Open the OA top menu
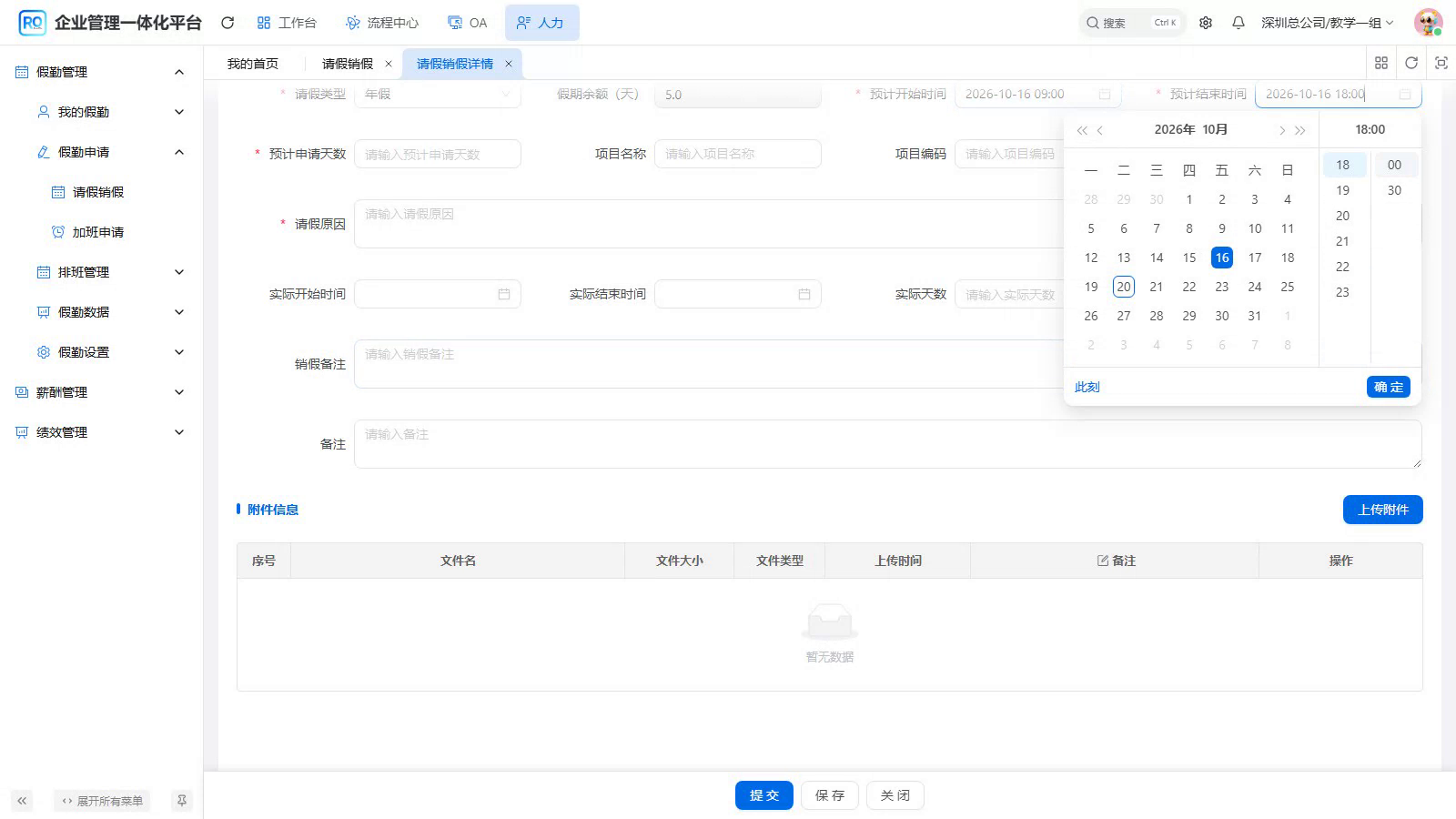 click(468, 23)
